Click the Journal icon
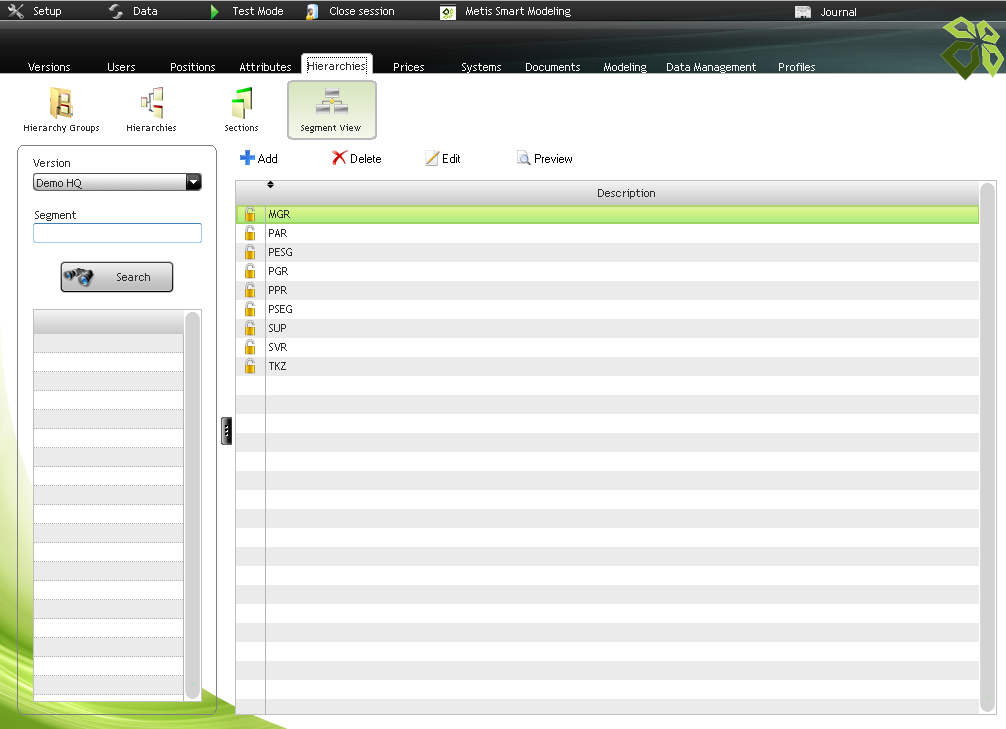This screenshot has width=1006, height=729. pos(803,12)
